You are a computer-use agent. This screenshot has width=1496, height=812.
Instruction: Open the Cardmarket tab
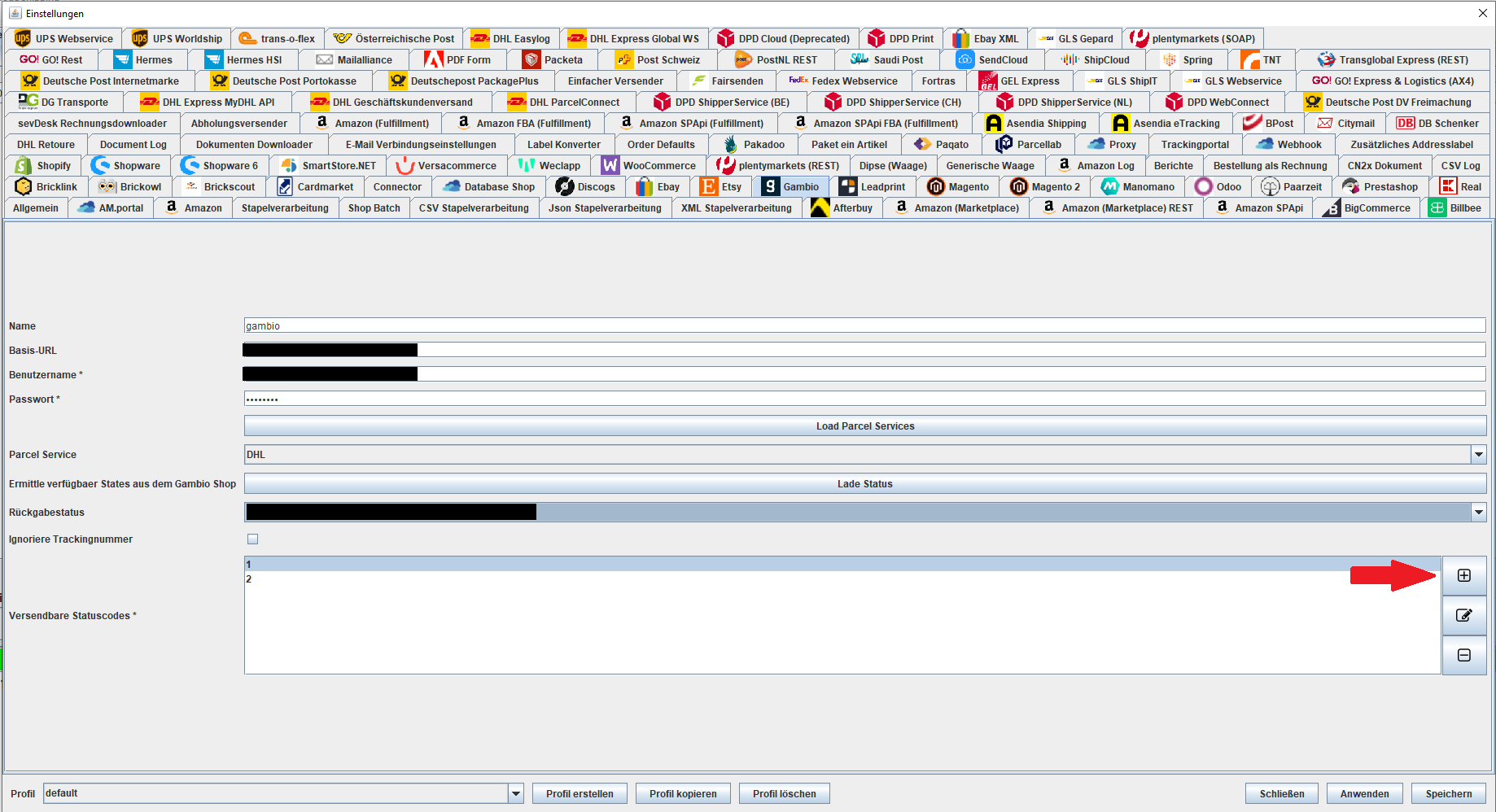click(x=315, y=186)
